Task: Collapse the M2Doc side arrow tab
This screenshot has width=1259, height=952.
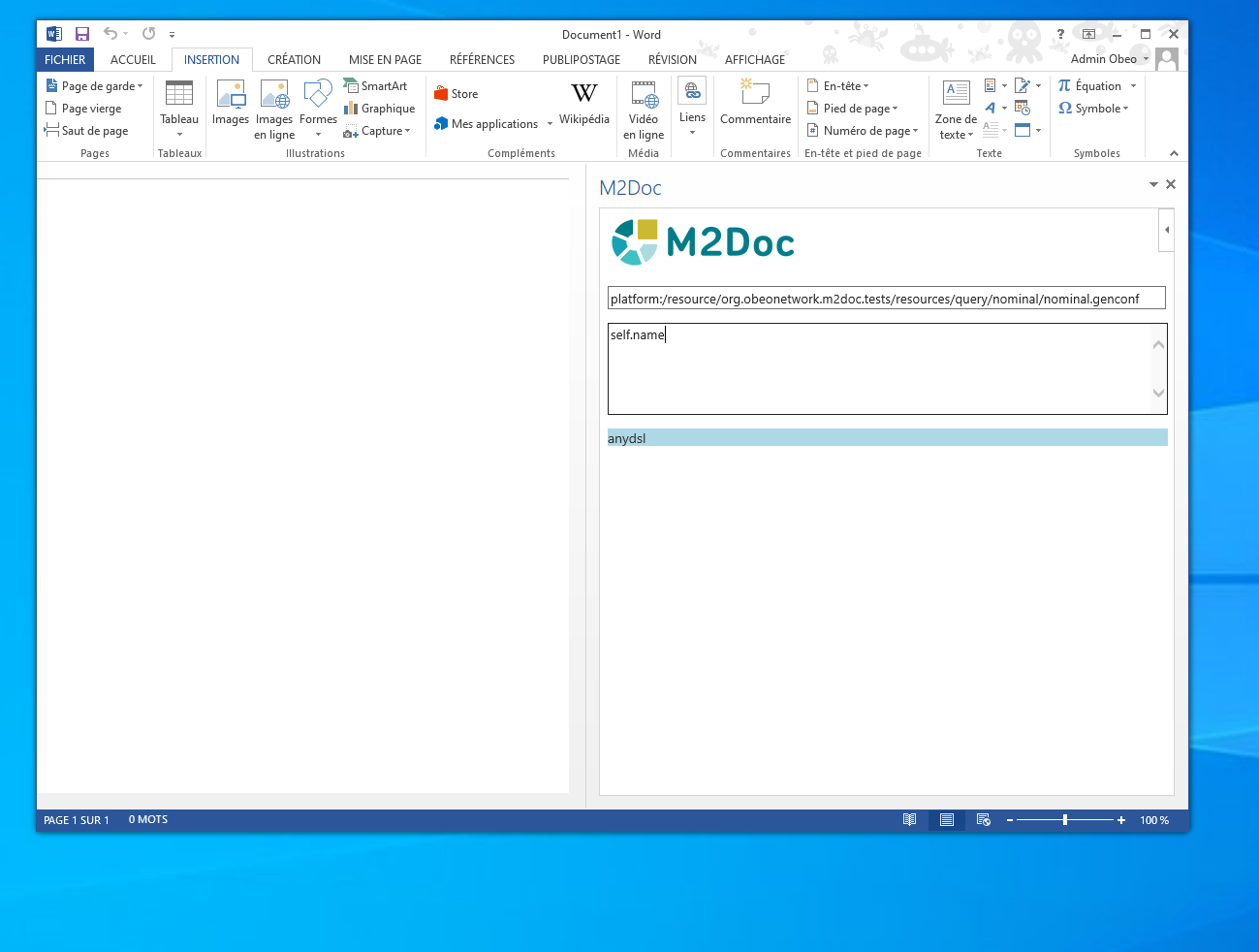Action: pos(1166,230)
